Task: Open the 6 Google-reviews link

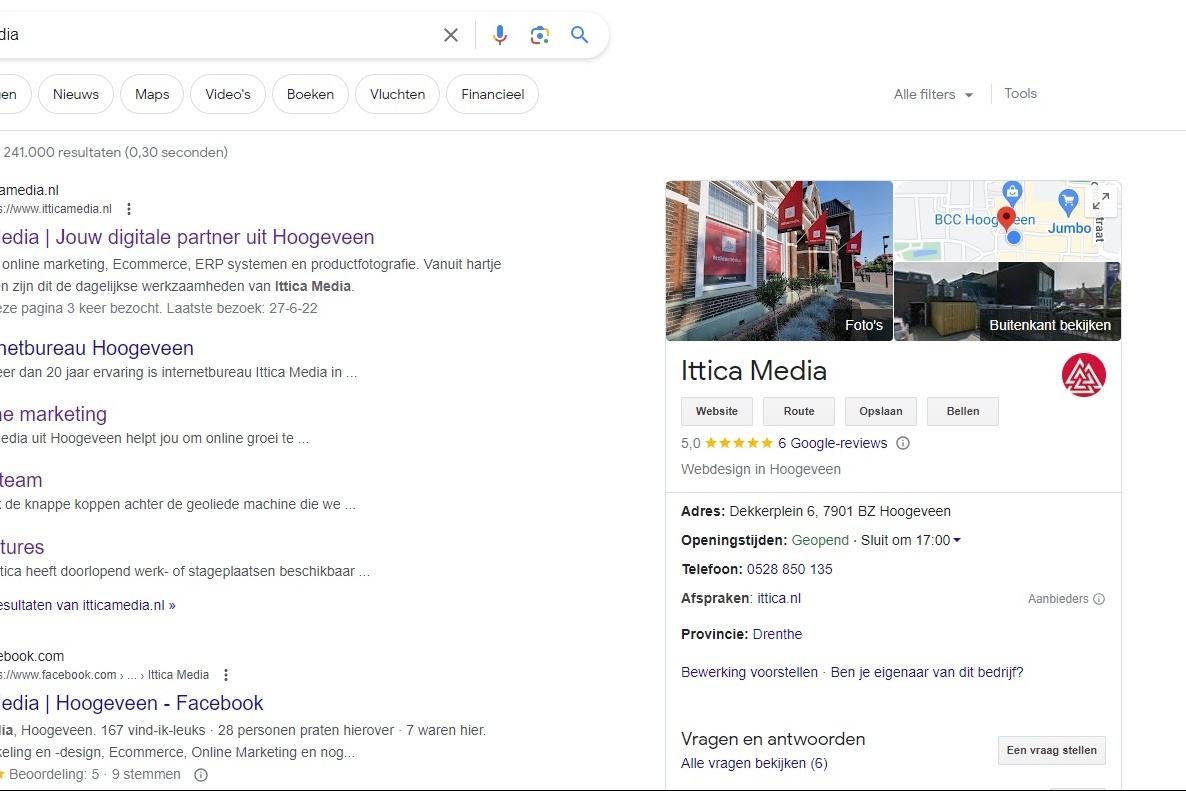Action: [x=832, y=443]
